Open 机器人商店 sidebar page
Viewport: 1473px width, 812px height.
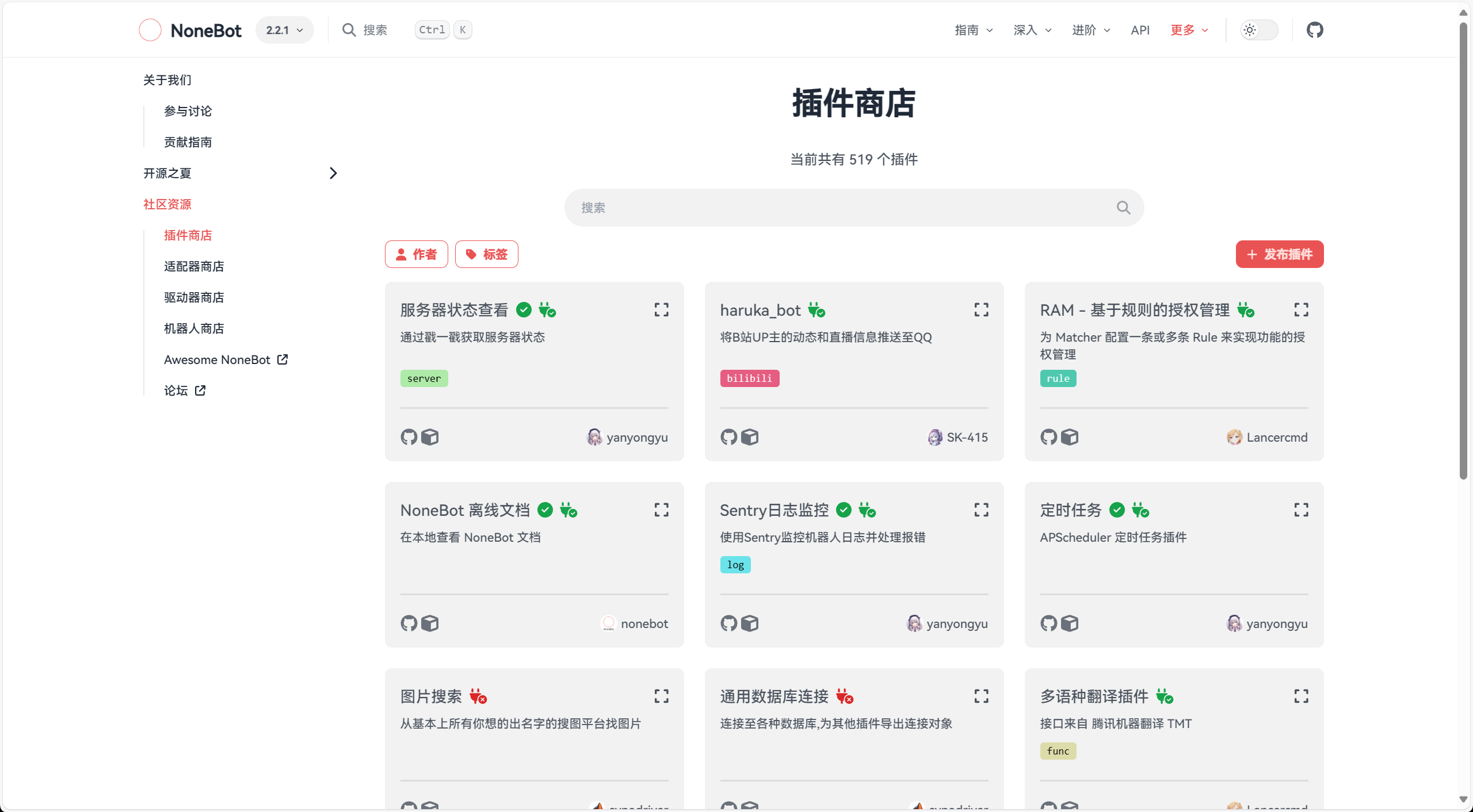pos(194,328)
